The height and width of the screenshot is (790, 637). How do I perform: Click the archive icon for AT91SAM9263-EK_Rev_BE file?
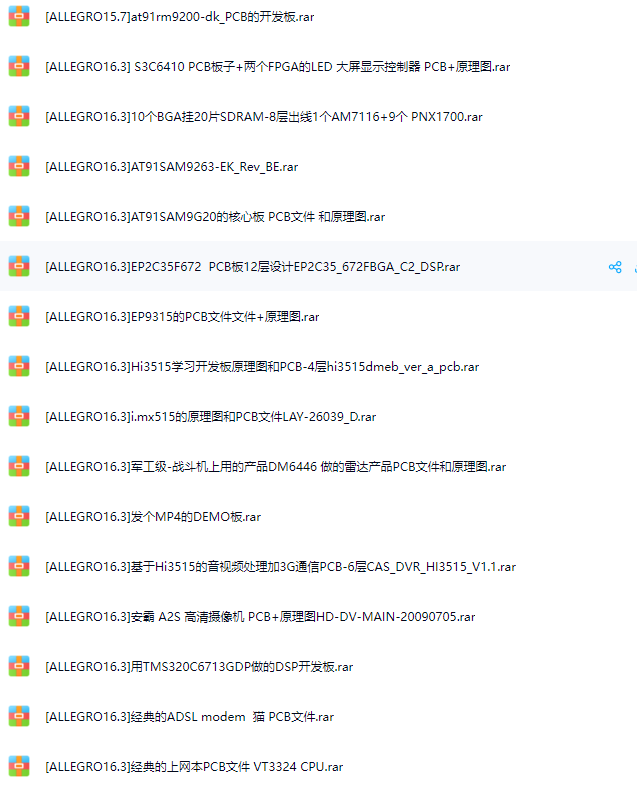click(x=19, y=166)
